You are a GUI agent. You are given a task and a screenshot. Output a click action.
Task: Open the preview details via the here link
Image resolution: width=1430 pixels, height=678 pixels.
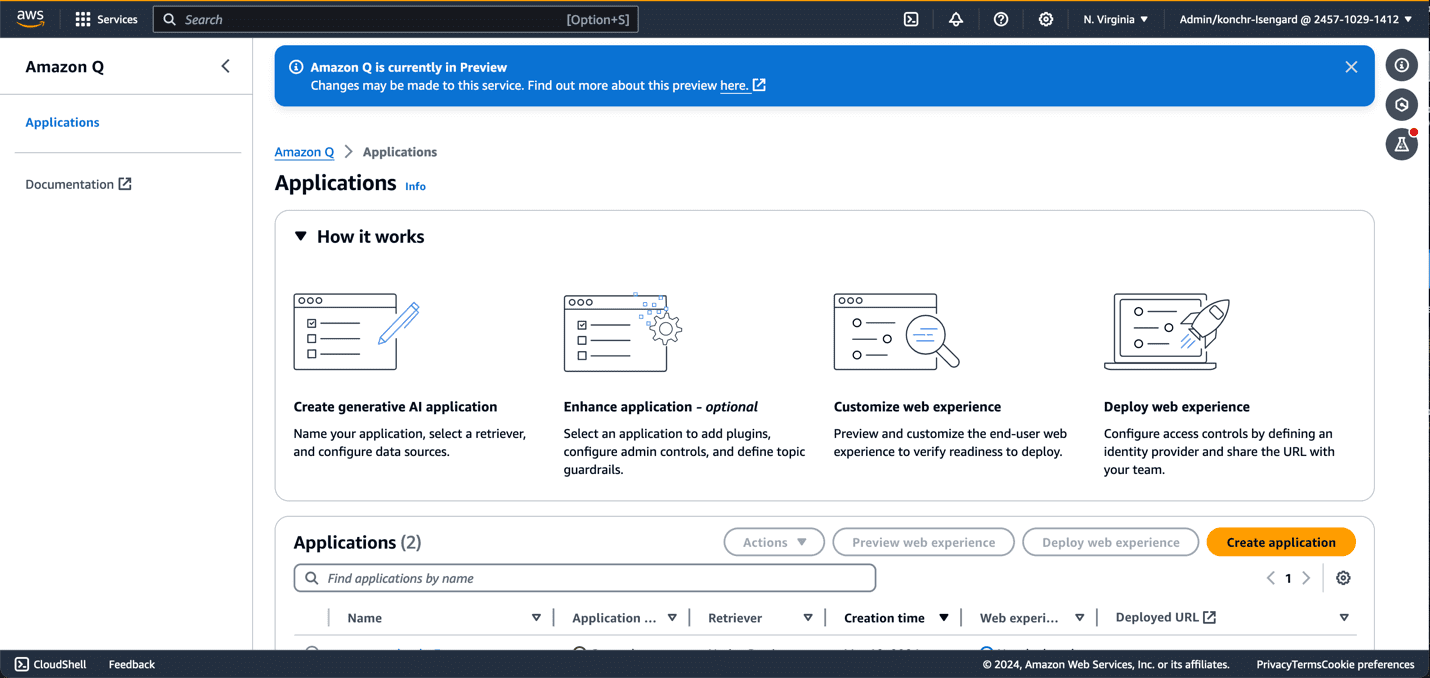click(735, 85)
